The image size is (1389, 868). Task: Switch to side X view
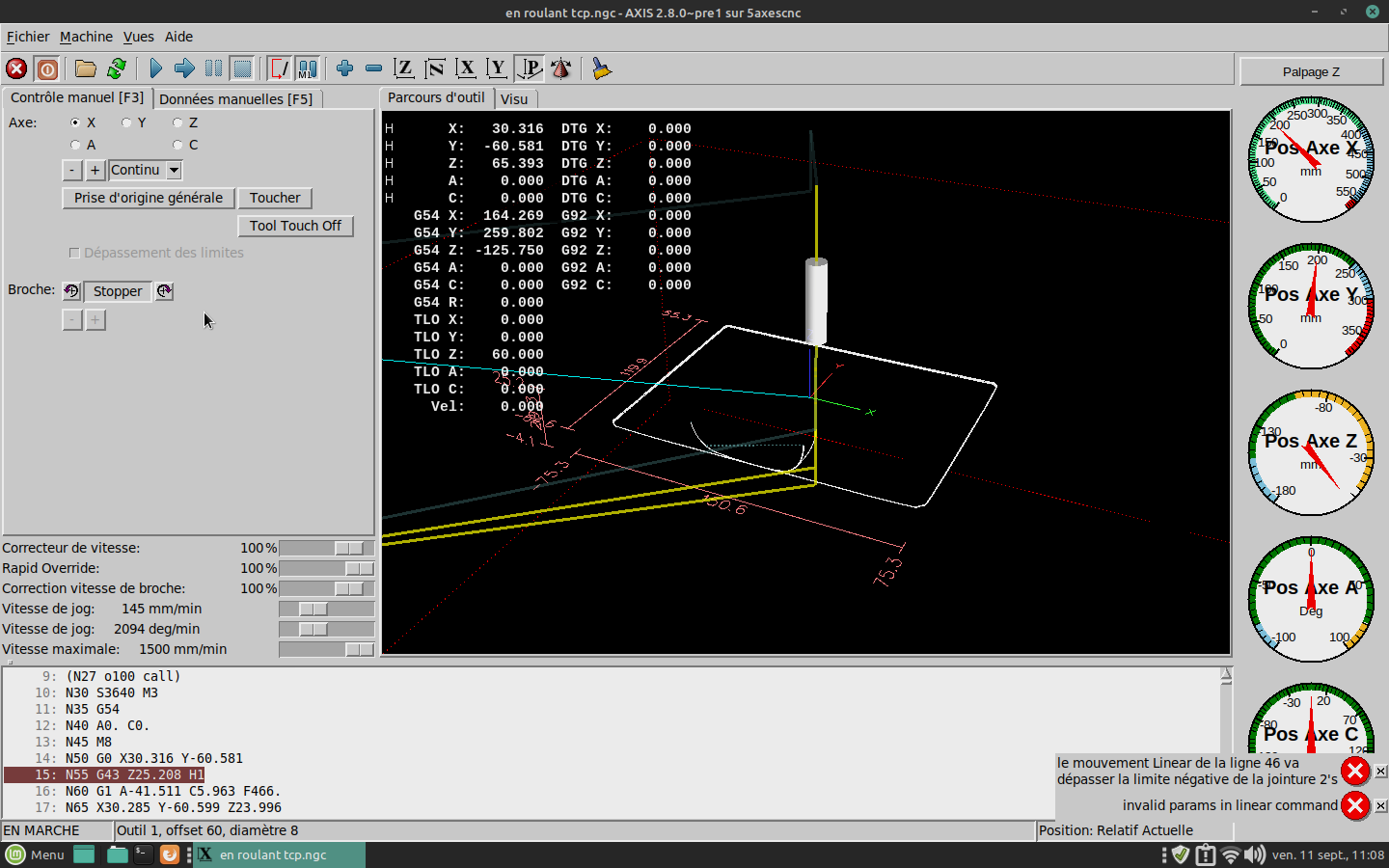466,68
